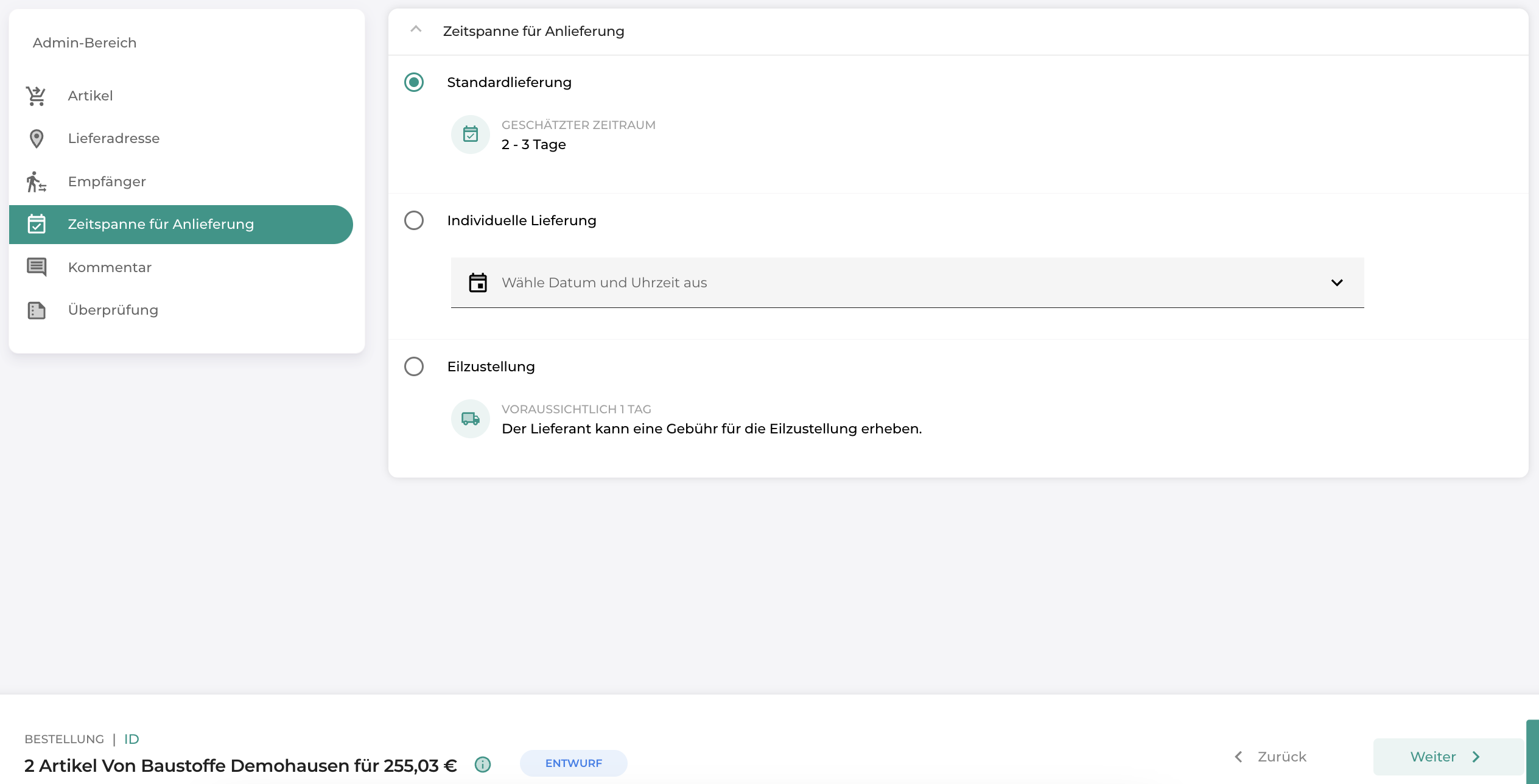Viewport: 1539px width, 784px height.
Task: Open the Kommentar menu item
Action: pos(181,267)
